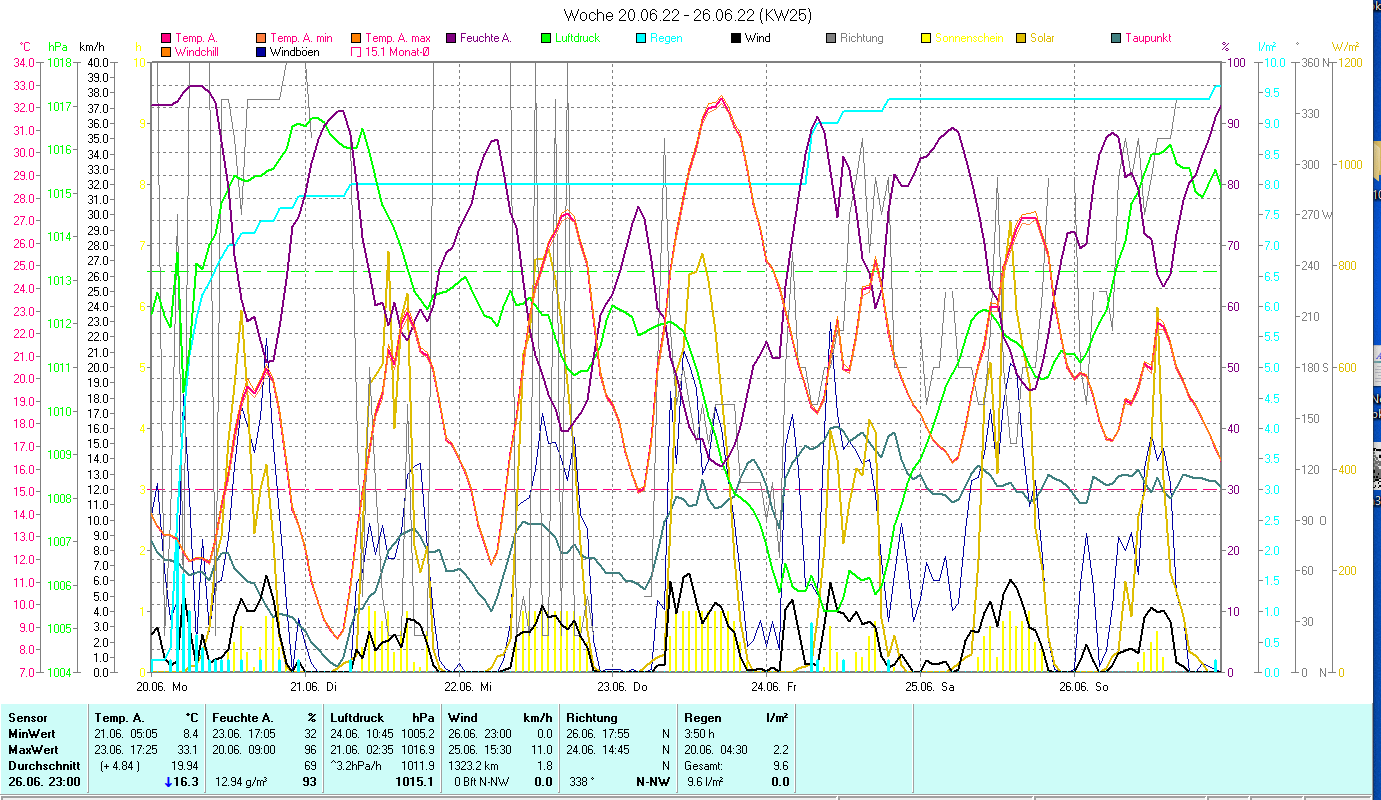Click the '0 Bft N-NW' wind force text

pyautogui.click(x=482, y=782)
